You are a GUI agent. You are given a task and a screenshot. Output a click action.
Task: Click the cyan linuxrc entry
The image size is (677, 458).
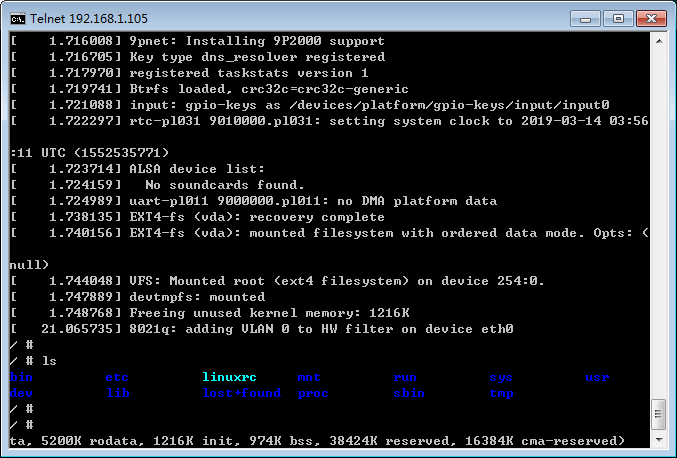point(229,378)
